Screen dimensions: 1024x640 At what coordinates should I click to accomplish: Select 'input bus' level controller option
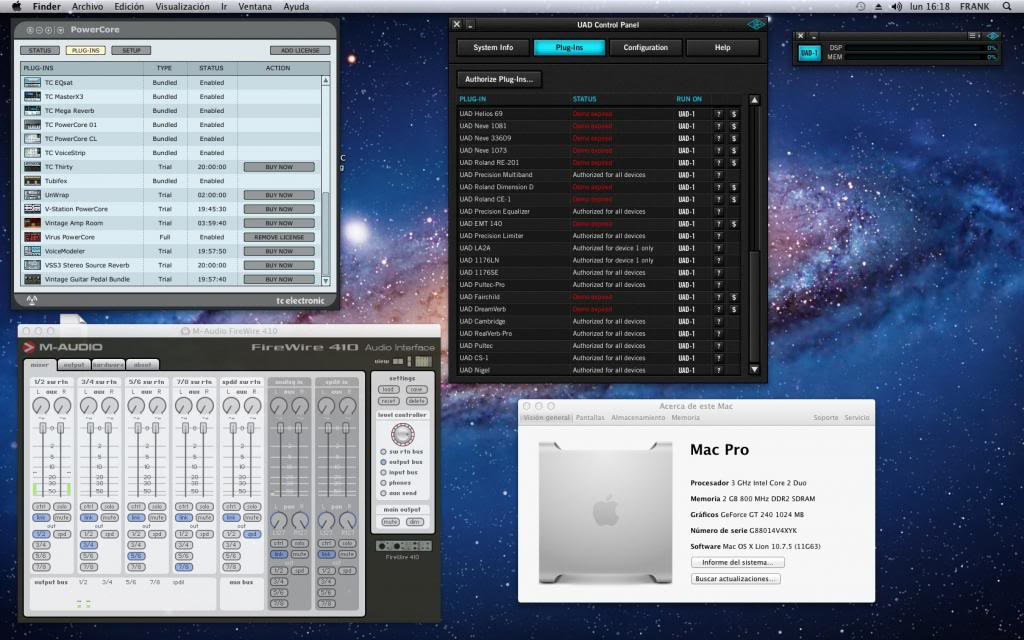pos(382,471)
